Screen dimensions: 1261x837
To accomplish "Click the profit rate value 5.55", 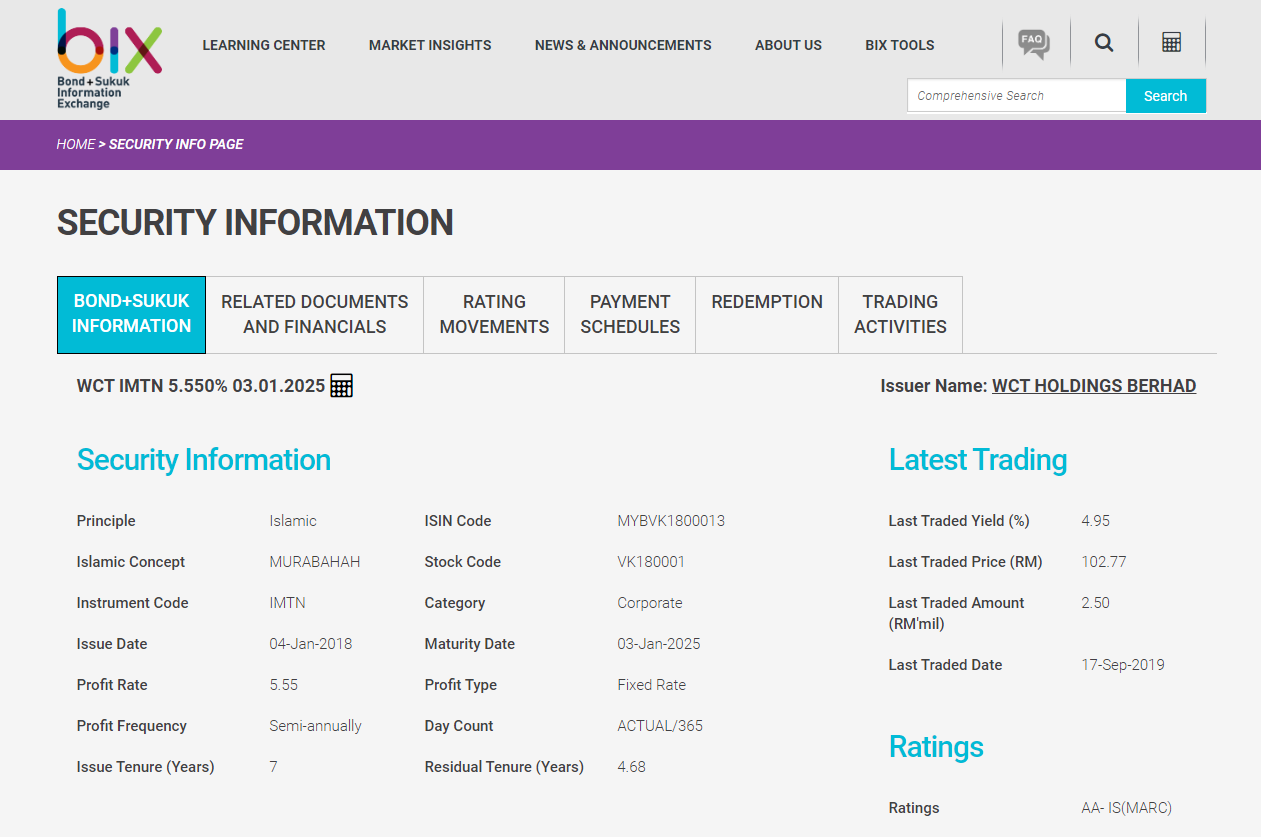I will (x=284, y=685).
